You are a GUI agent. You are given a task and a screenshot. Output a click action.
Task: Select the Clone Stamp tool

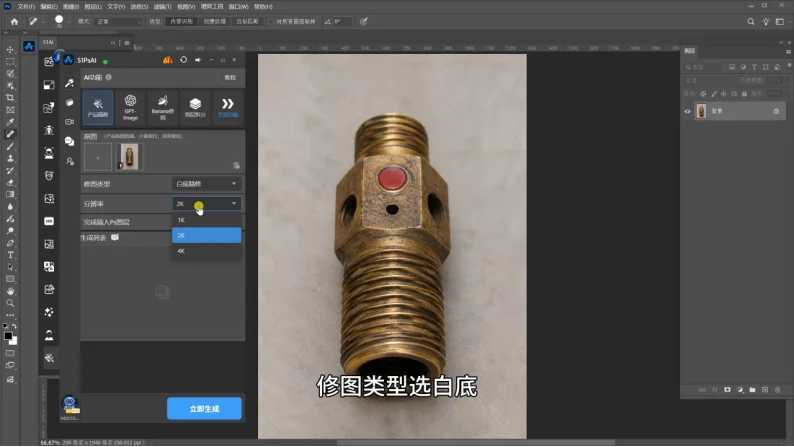(10, 158)
